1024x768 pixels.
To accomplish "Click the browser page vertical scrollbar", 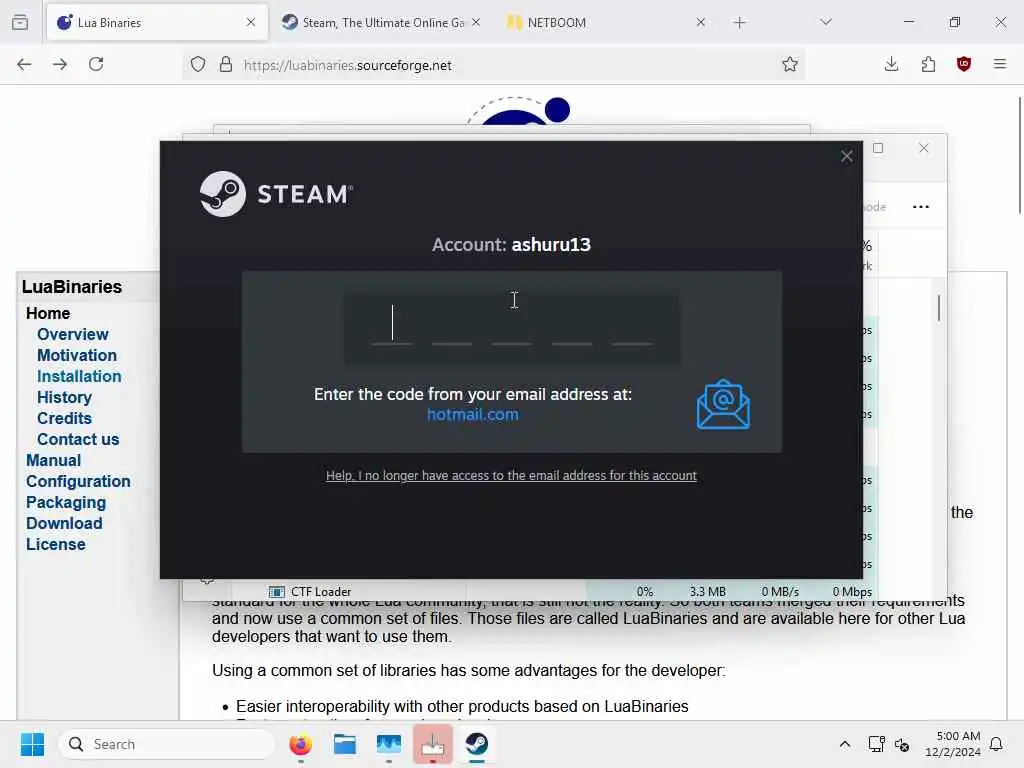I will [1019, 155].
